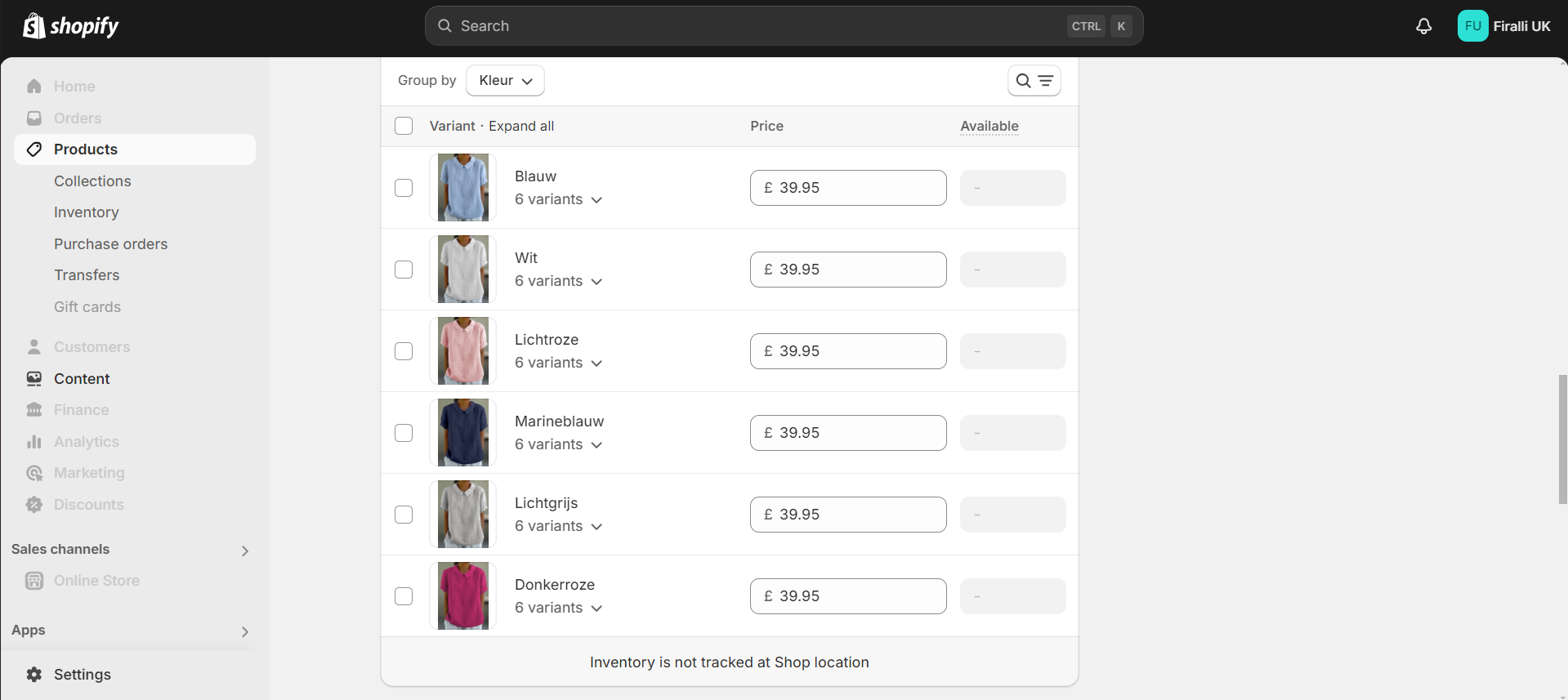Click the FU account avatar
This screenshot has height=700, width=1568.
pos(1472,26)
